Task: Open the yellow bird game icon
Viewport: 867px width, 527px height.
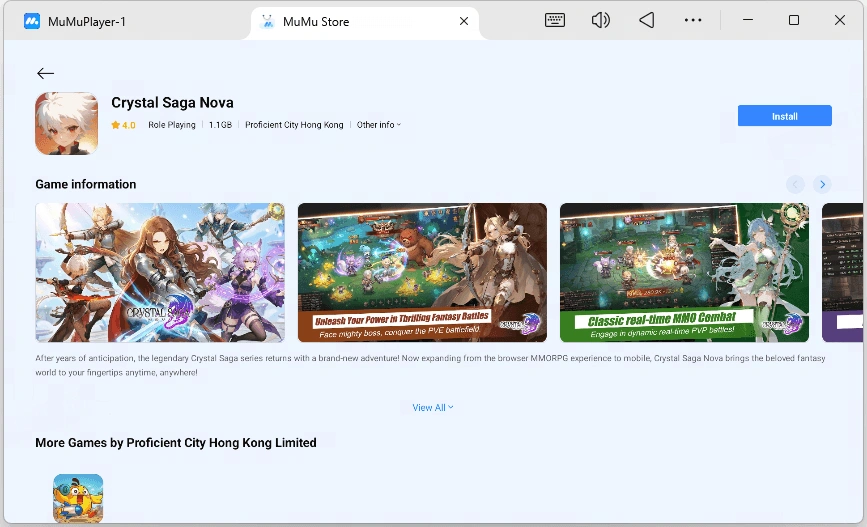Action: tap(78, 498)
